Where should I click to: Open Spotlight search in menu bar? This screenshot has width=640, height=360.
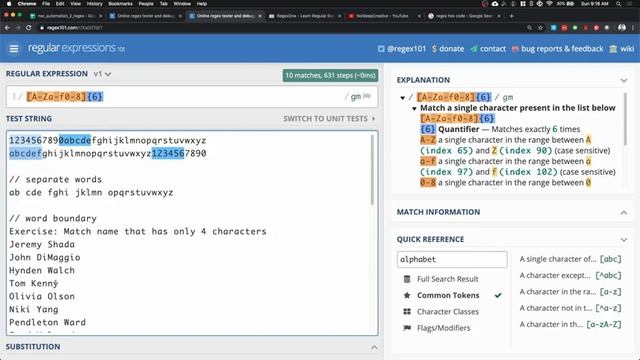point(619,4)
